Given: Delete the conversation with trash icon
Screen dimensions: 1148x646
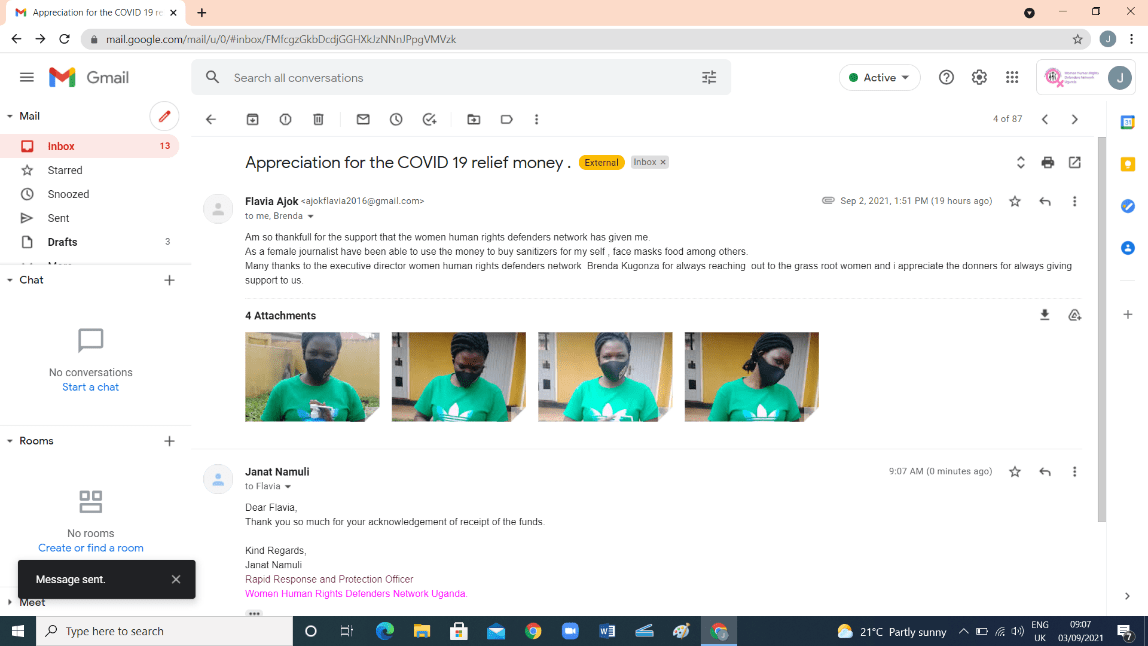Looking at the screenshot, I should pyautogui.click(x=318, y=119).
